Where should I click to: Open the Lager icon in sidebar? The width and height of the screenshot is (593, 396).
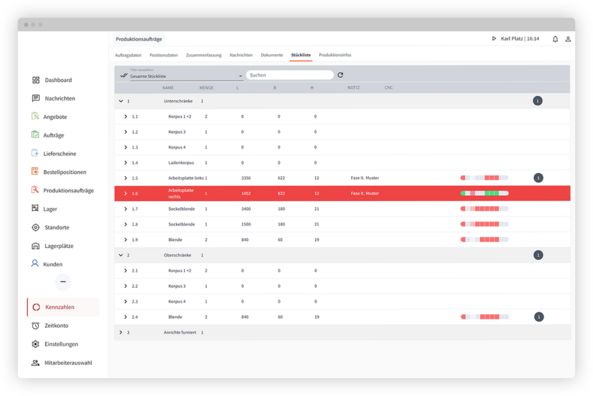click(35, 208)
